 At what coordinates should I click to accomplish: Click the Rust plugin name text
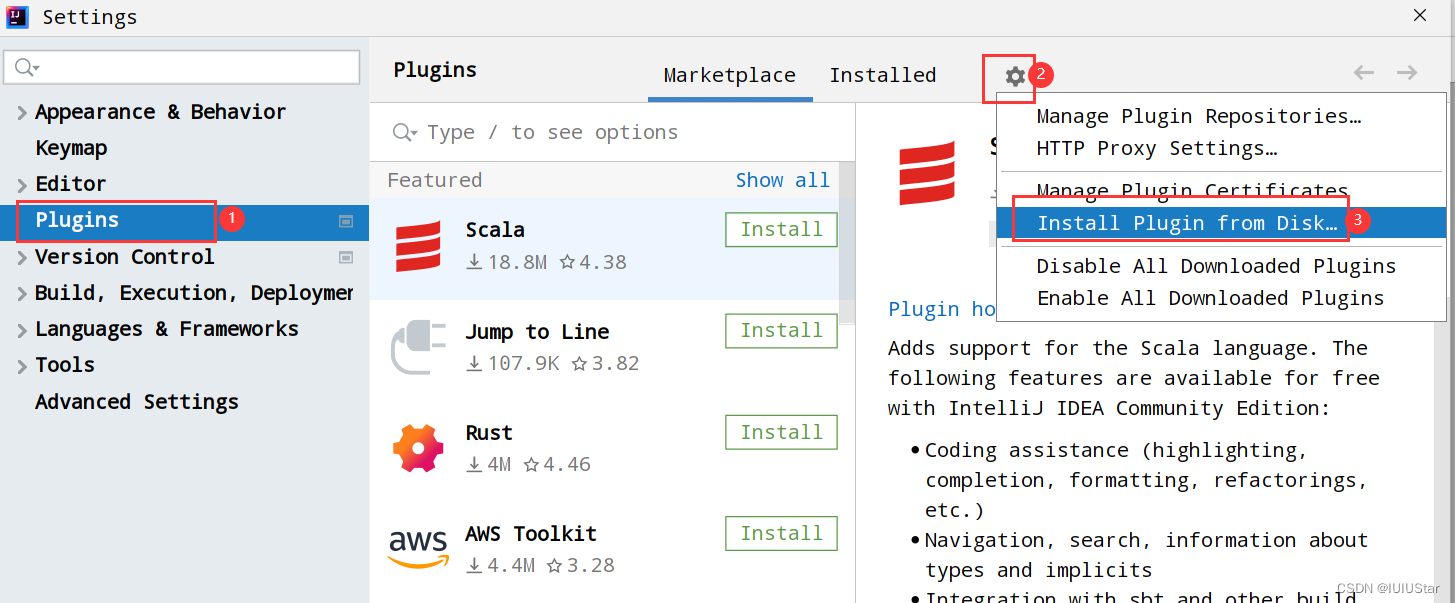489,432
